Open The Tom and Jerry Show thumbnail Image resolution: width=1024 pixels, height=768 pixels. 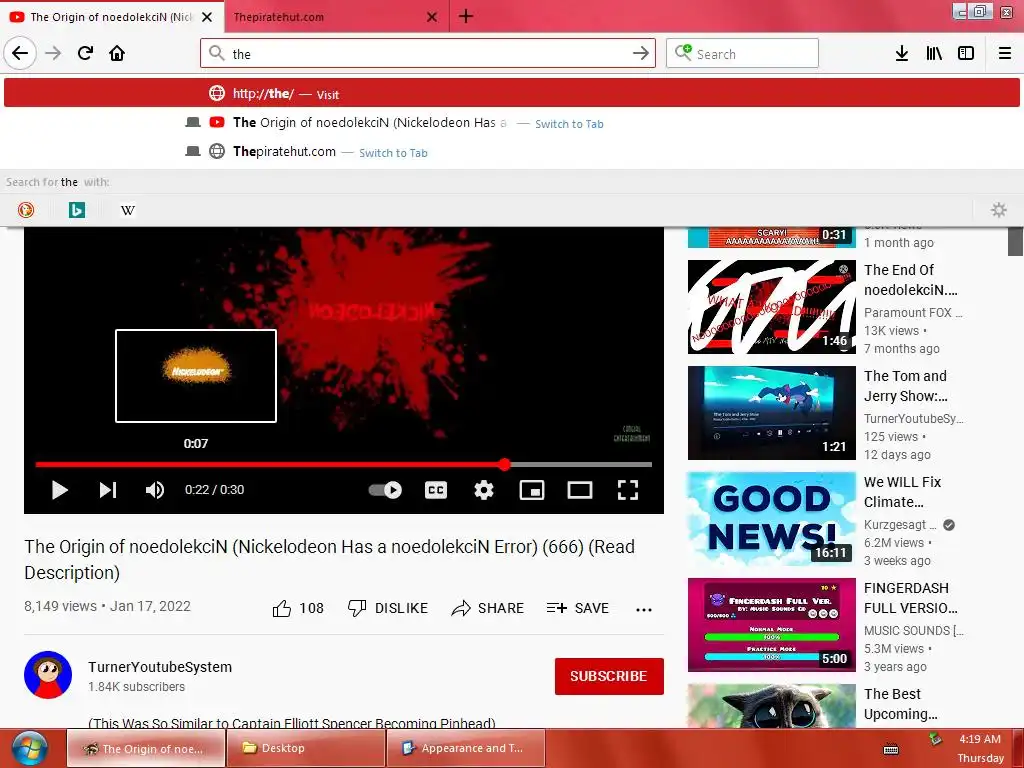(771, 413)
